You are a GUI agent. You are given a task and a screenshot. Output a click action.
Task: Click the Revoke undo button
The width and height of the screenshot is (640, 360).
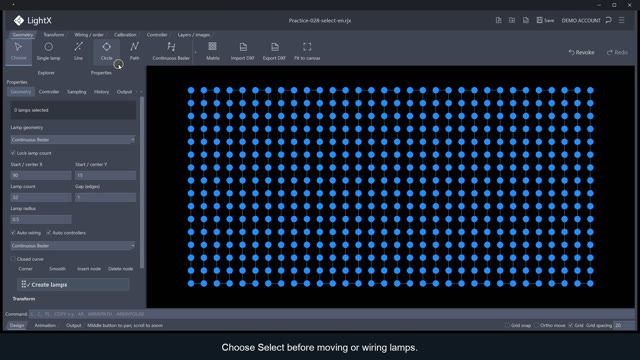coord(581,52)
